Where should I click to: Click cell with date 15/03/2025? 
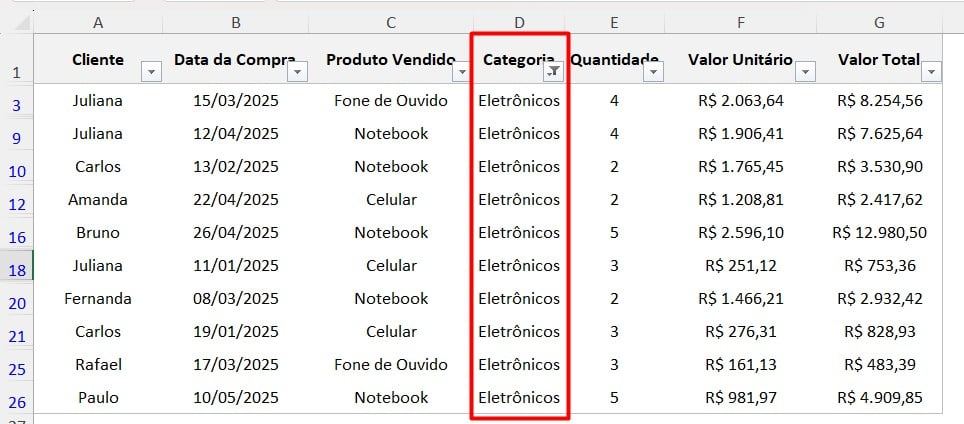[236, 101]
